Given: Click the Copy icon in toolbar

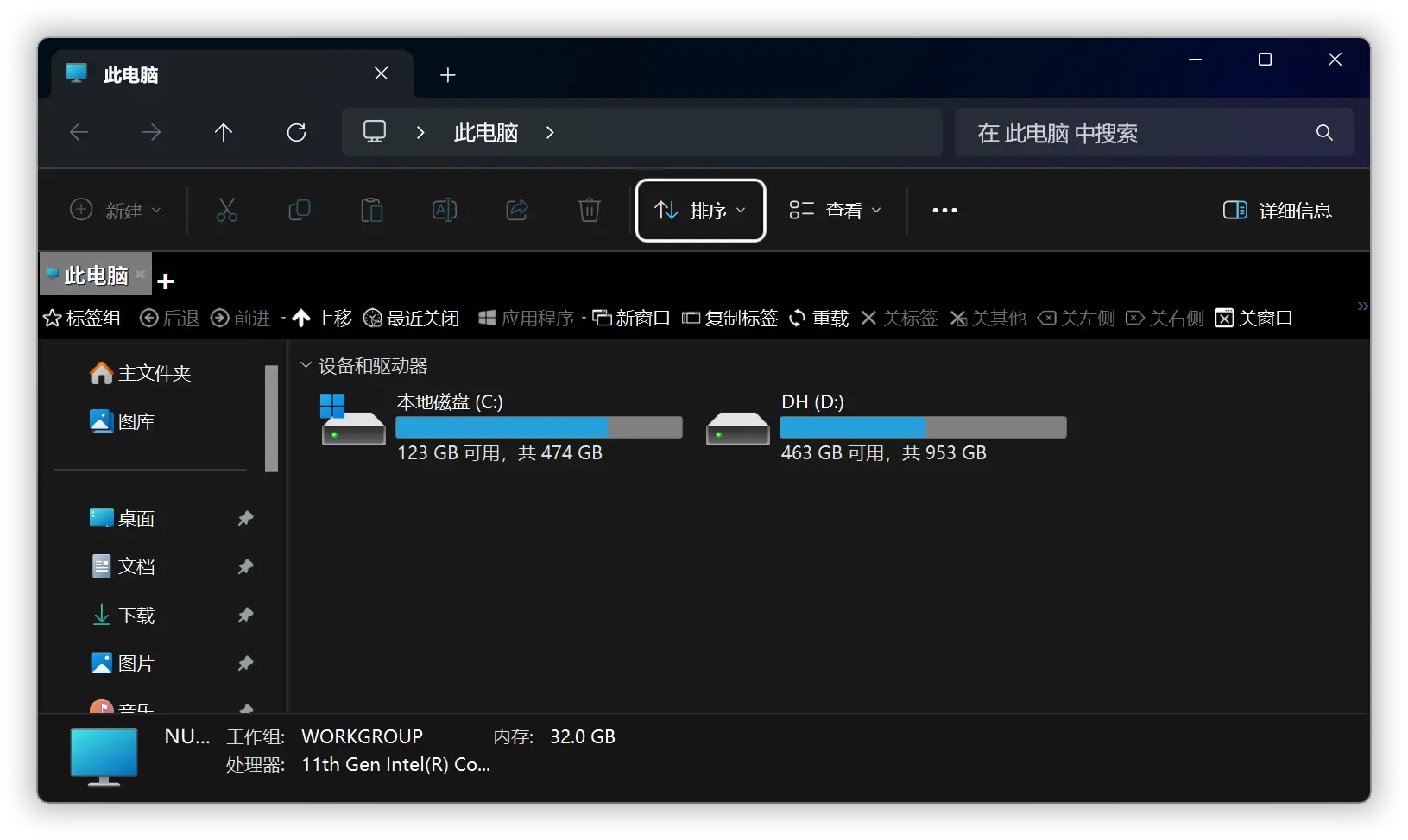Looking at the screenshot, I should click(x=300, y=210).
